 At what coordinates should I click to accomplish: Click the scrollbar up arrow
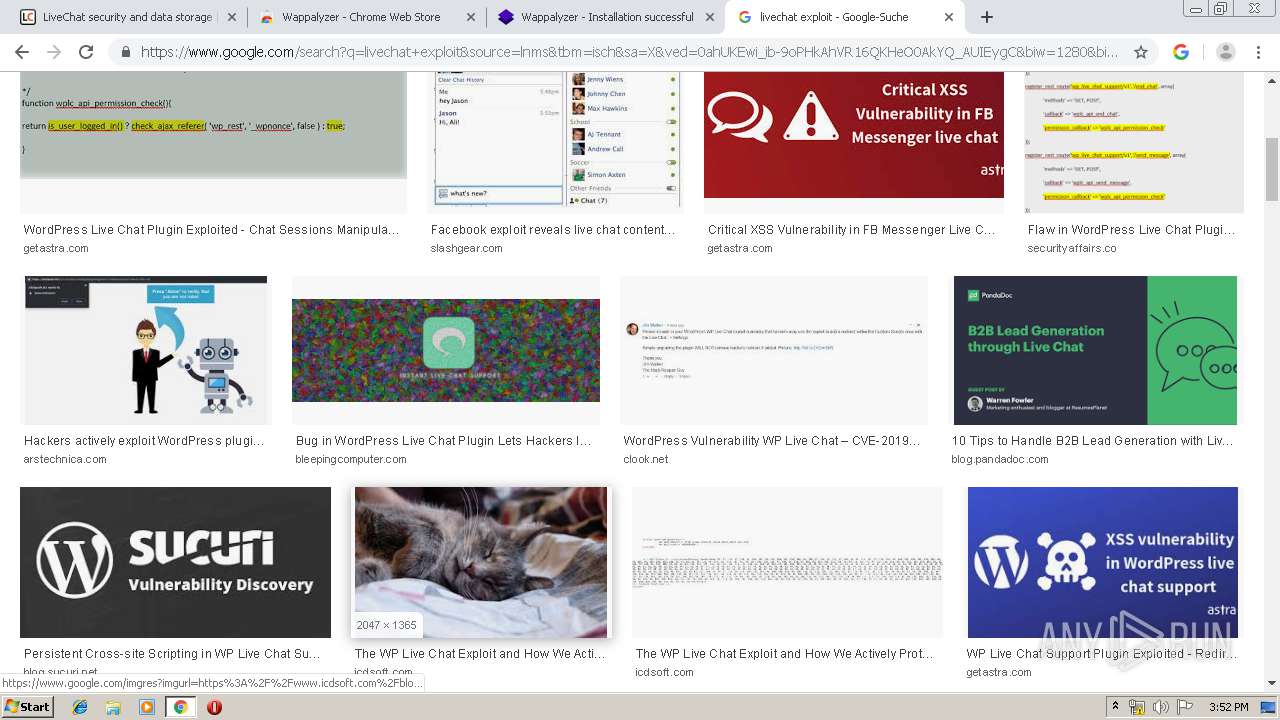tap(1272, 81)
